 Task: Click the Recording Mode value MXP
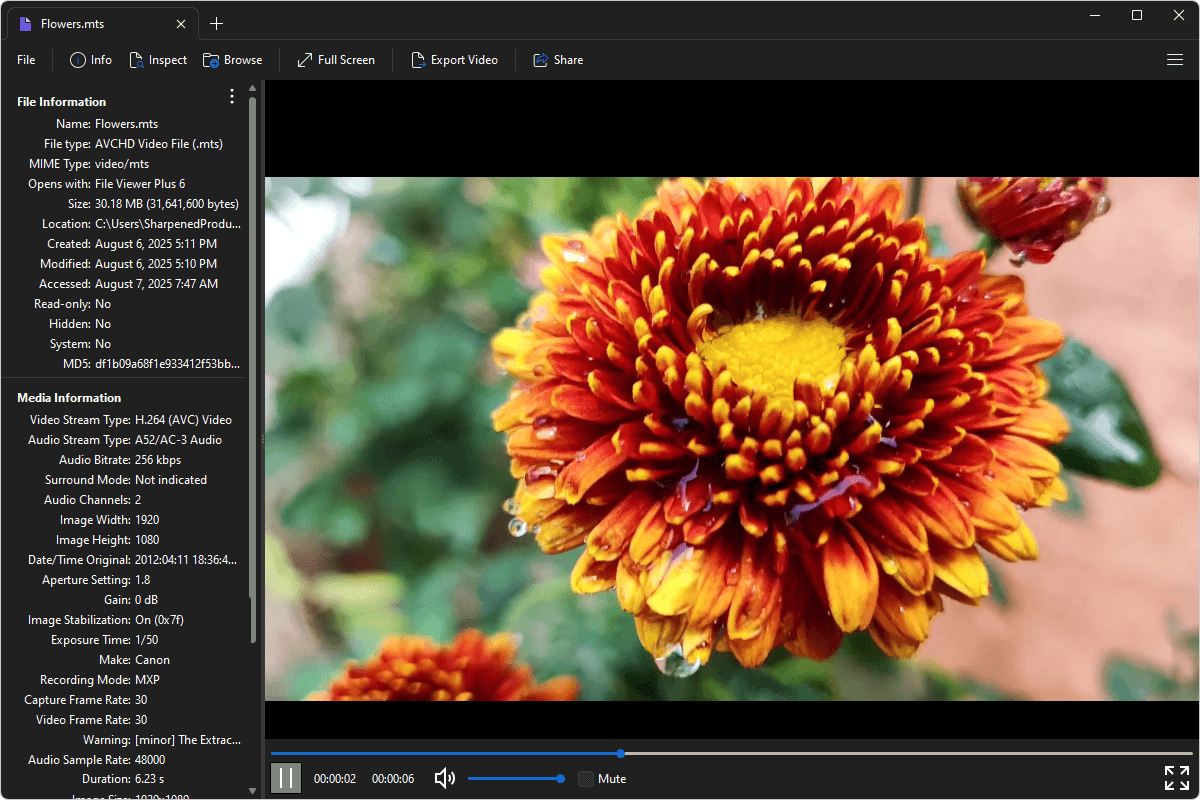click(x=148, y=680)
